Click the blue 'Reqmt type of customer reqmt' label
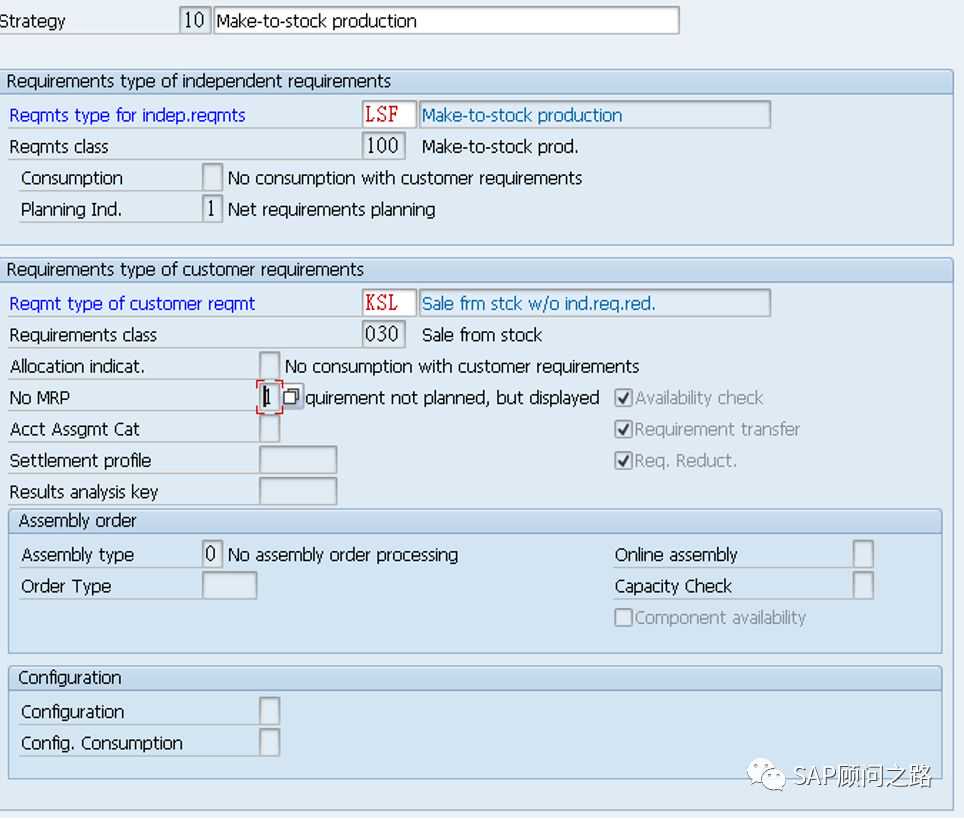Image resolution: width=964 pixels, height=819 pixels. [132, 304]
